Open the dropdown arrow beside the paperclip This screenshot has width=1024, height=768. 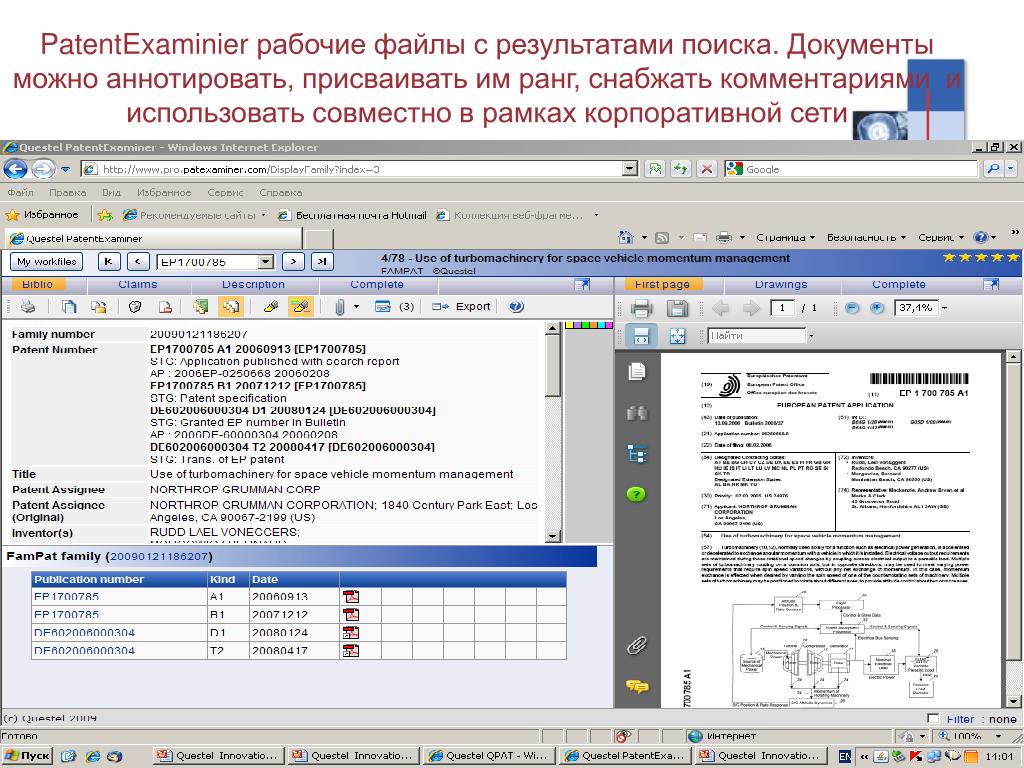357,306
